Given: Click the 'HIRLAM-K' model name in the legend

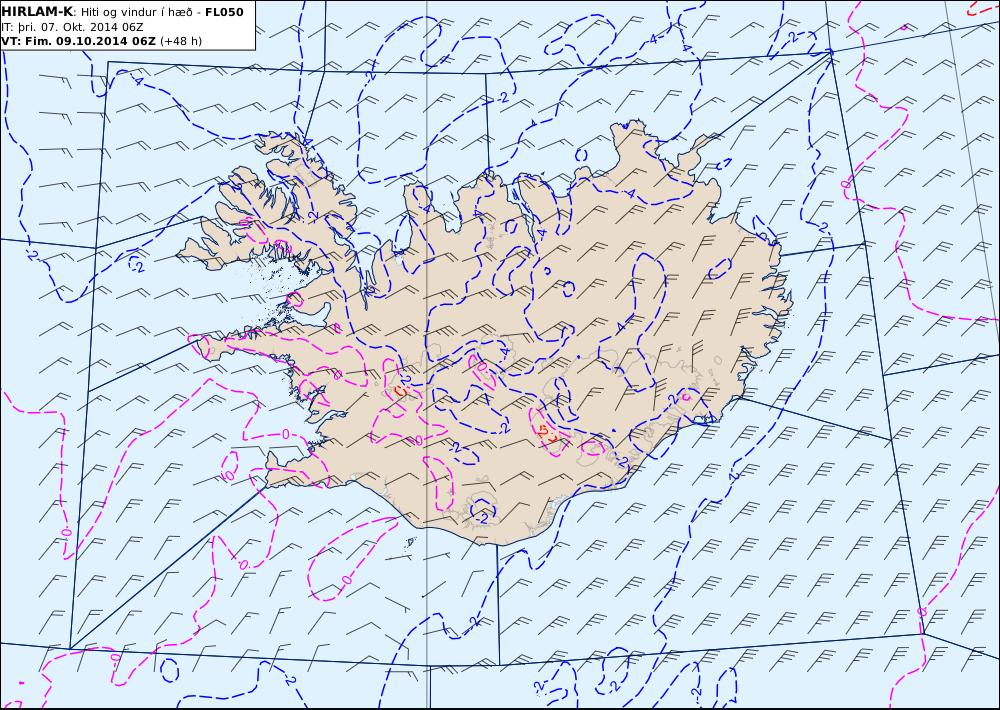Looking at the screenshot, I should point(37,12).
